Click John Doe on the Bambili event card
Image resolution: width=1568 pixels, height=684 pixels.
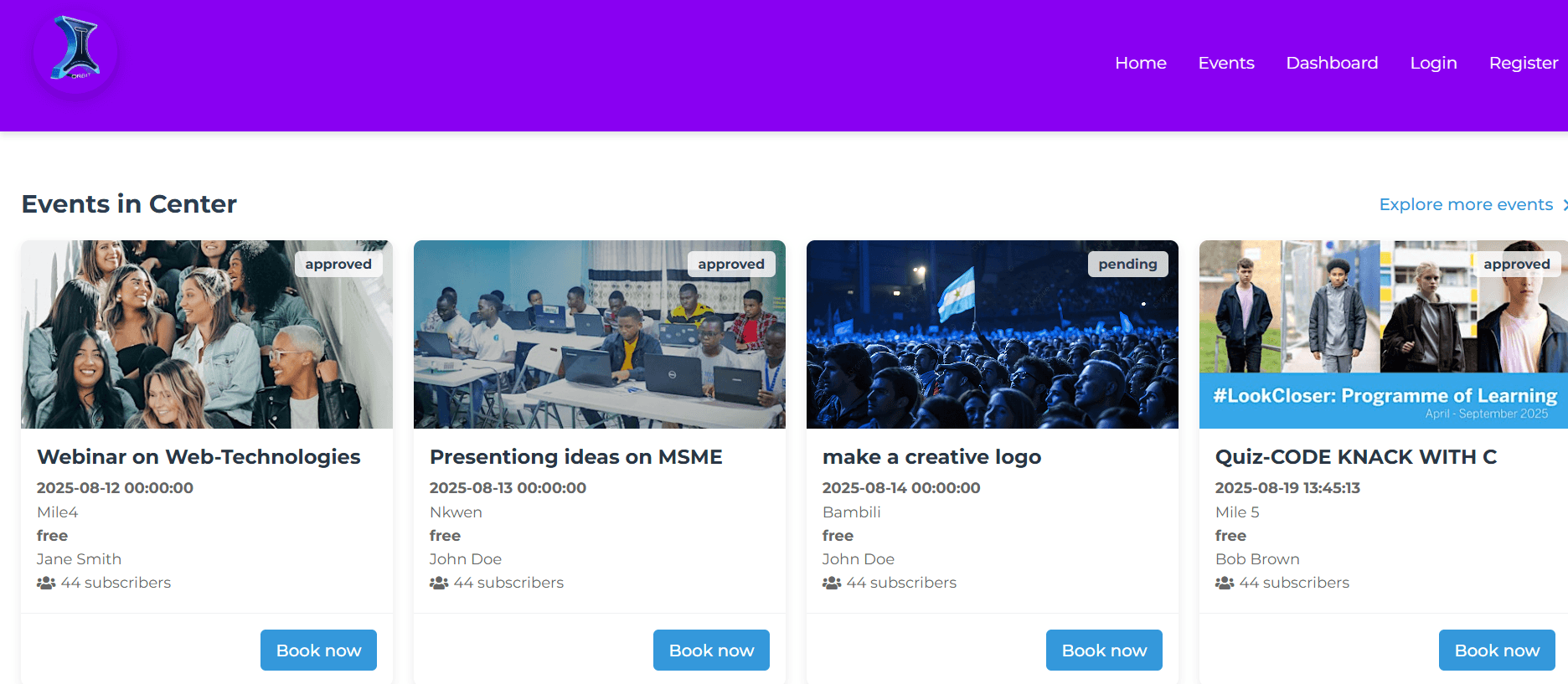pyautogui.click(x=859, y=558)
